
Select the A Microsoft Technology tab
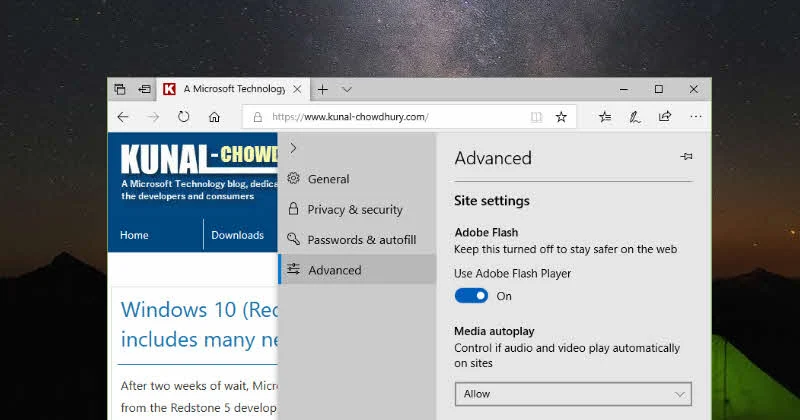(233, 89)
